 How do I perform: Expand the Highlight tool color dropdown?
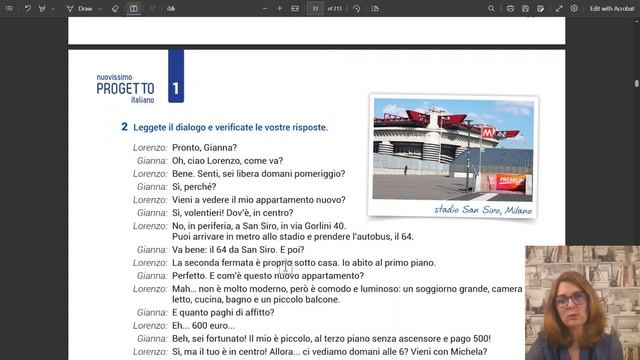coord(53,9)
